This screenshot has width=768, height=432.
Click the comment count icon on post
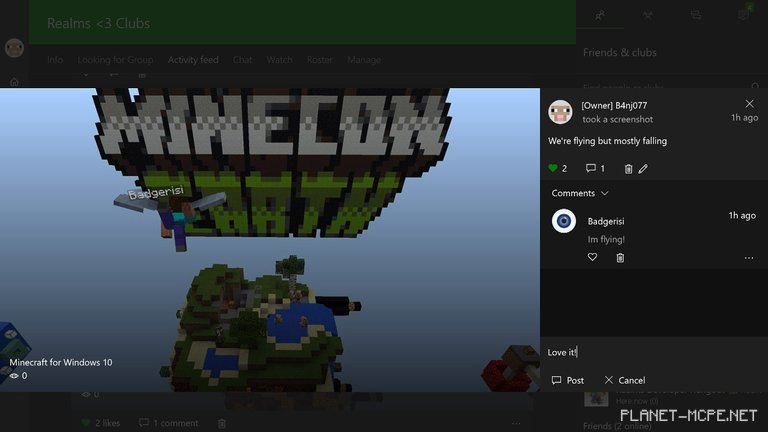pyautogui.click(x=591, y=169)
